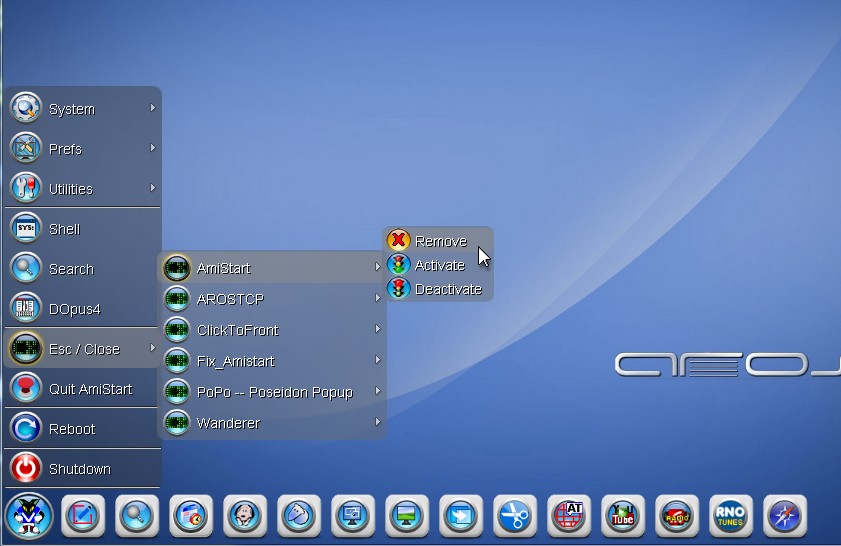Click Quit AmiStart label

pos(91,389)
